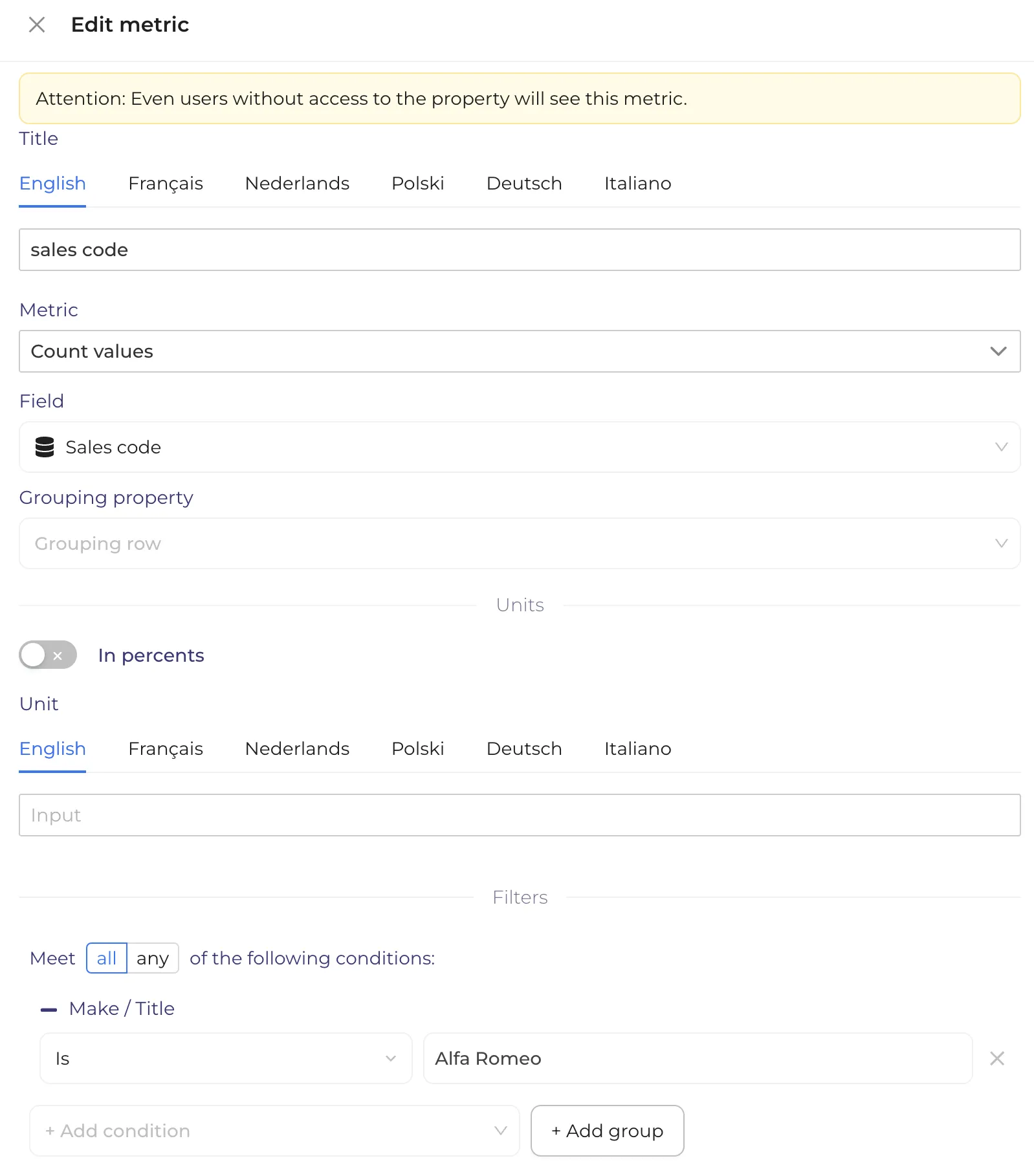The height and width of the screenshot is (1176, 1034).
Task: Click the Add group button
Action: tap(607, 1131)
